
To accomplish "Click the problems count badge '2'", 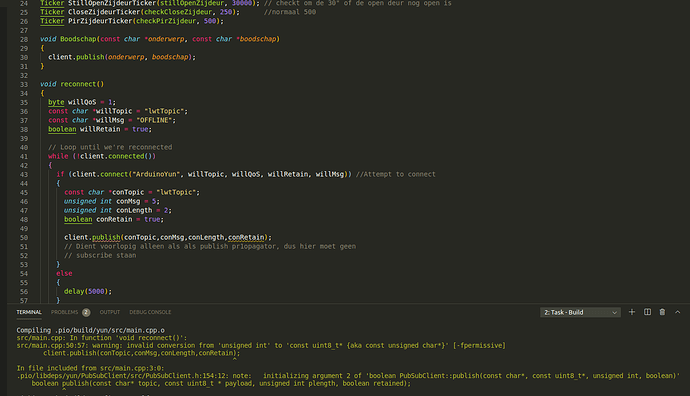I will tap(86, 312).
